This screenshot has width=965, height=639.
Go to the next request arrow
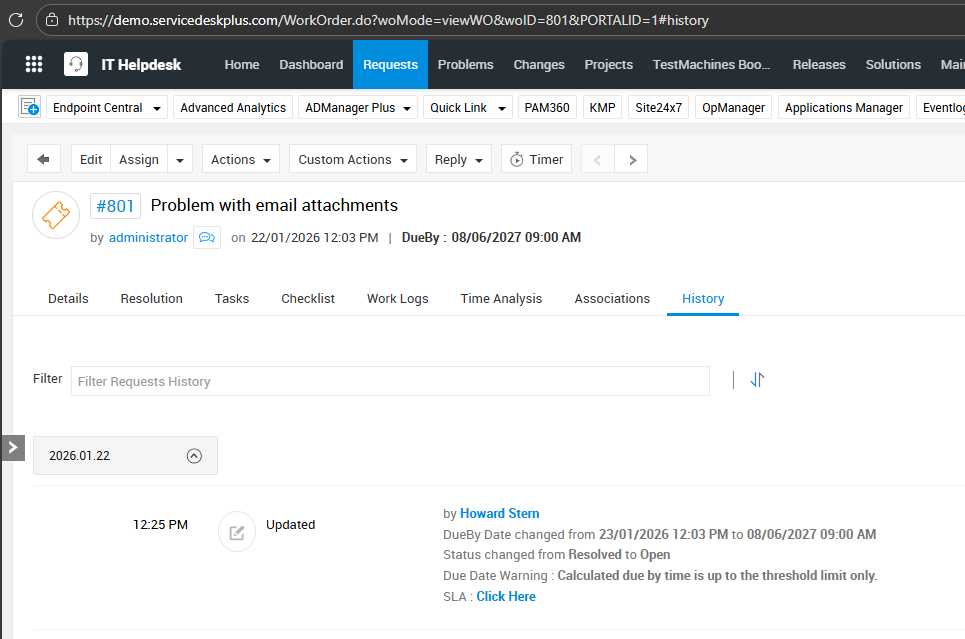tap(631, 160)
